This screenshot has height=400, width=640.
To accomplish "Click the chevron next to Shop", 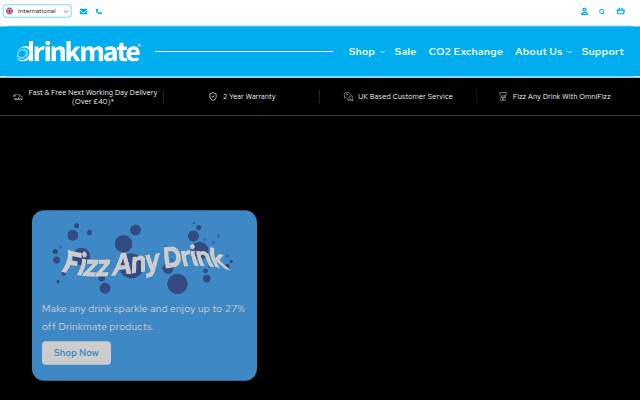I will point(382,52).
